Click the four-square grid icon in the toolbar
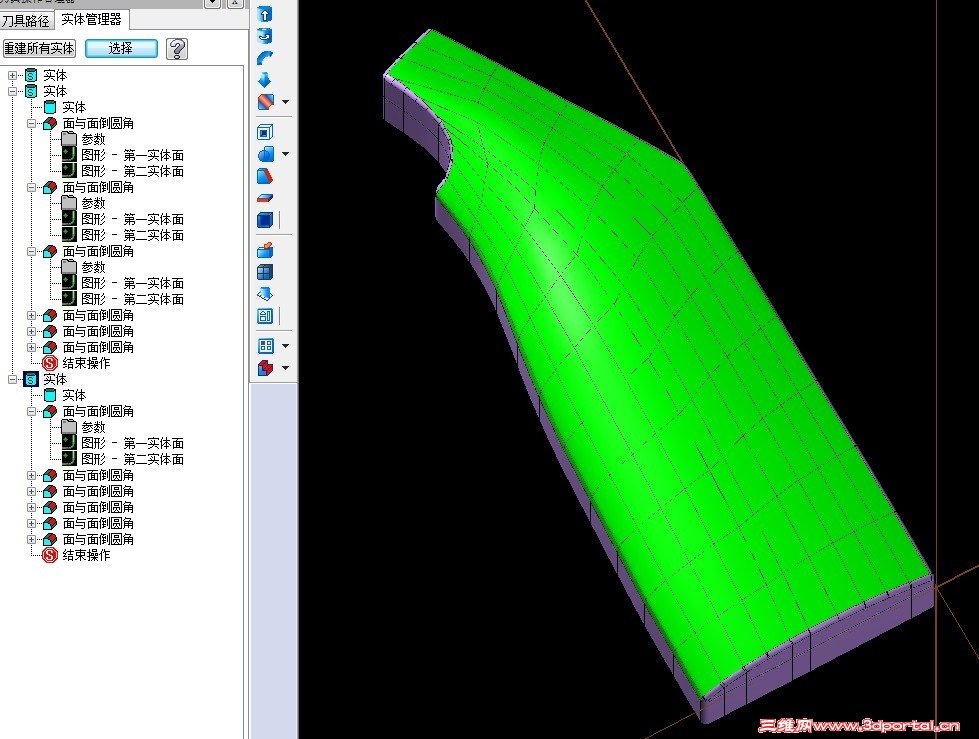The image size is (979, 739). tap(265, 346)
